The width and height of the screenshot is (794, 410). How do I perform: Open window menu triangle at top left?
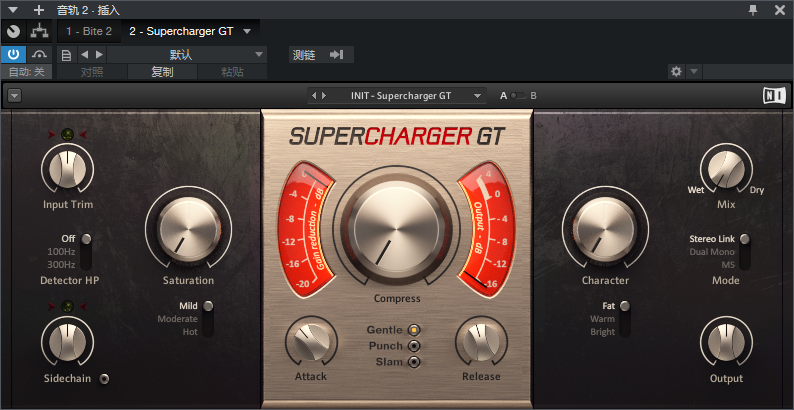point(14,10)
